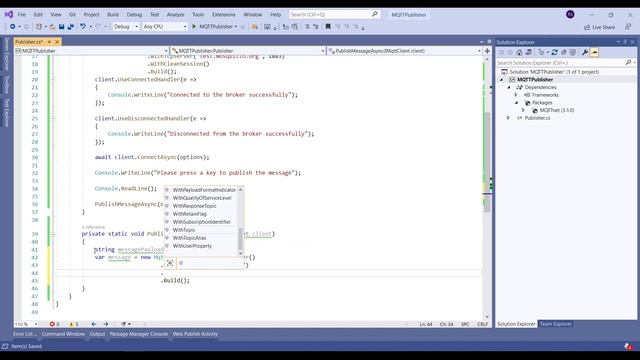The width and height of the screenshot is (640, 360).
Task: Click the feedback icon right of Live Share
Action: [628, 27]
